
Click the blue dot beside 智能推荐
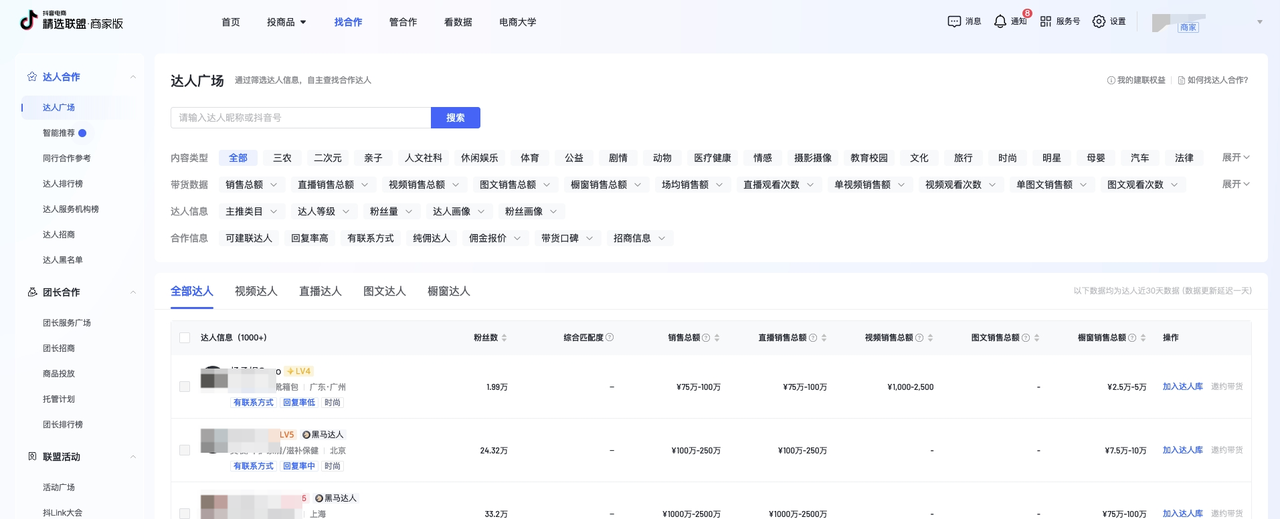click(82, 133)
